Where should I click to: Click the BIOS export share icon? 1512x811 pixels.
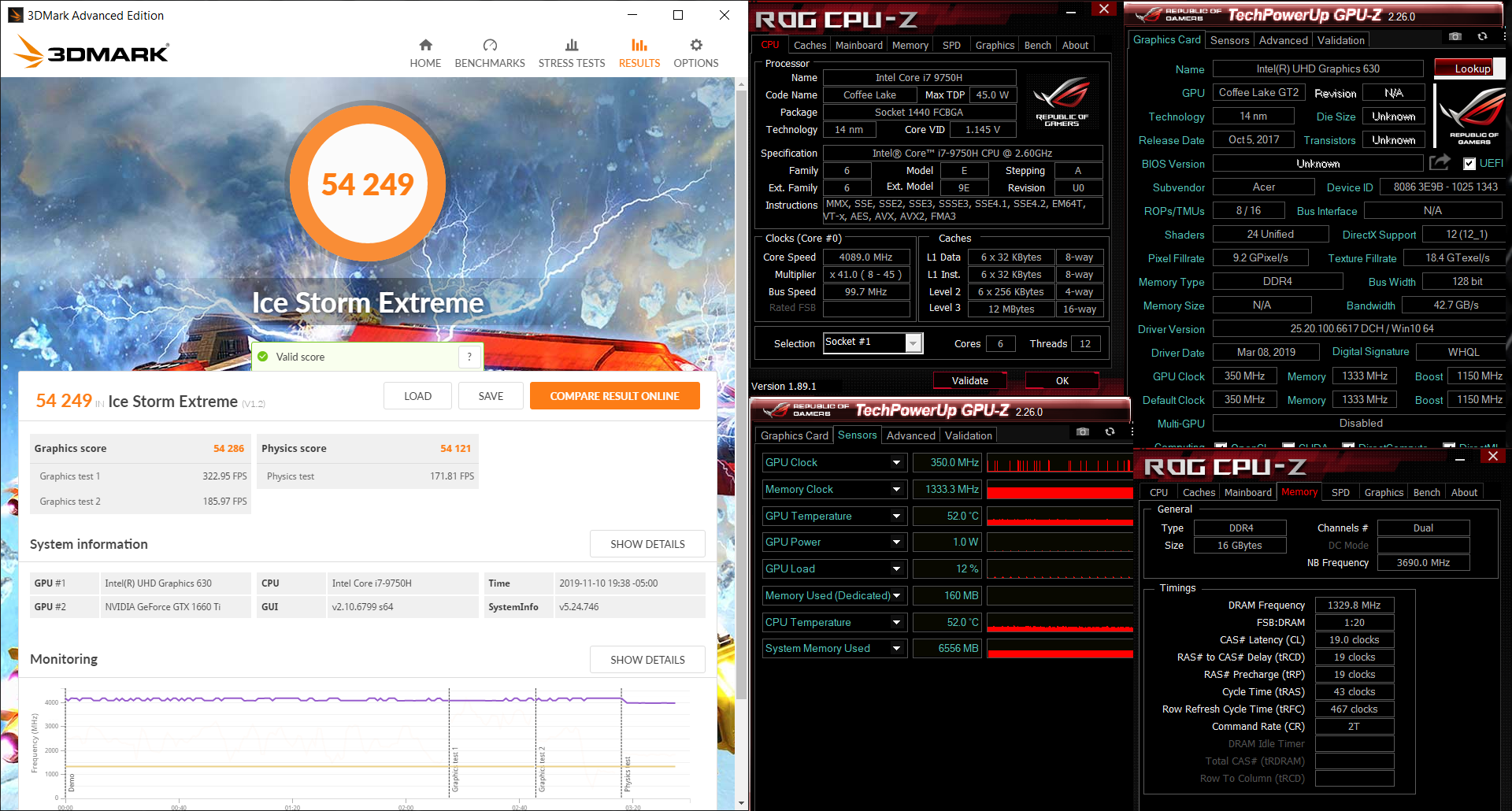click(1440, 162)
